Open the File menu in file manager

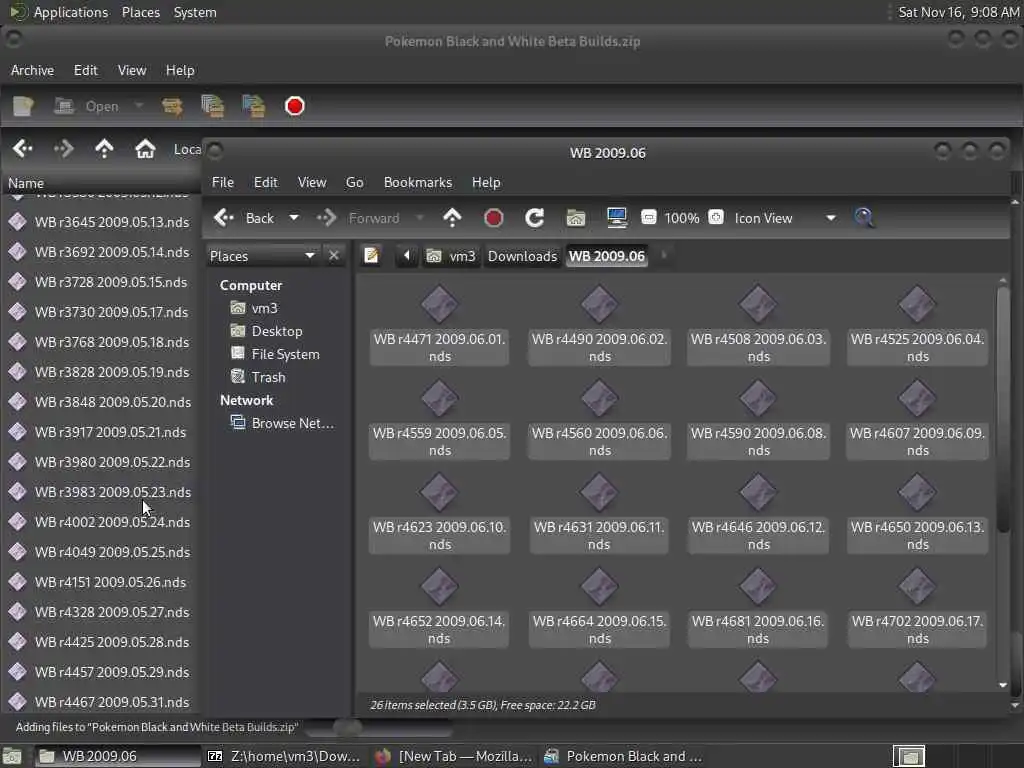click(223, 182)
